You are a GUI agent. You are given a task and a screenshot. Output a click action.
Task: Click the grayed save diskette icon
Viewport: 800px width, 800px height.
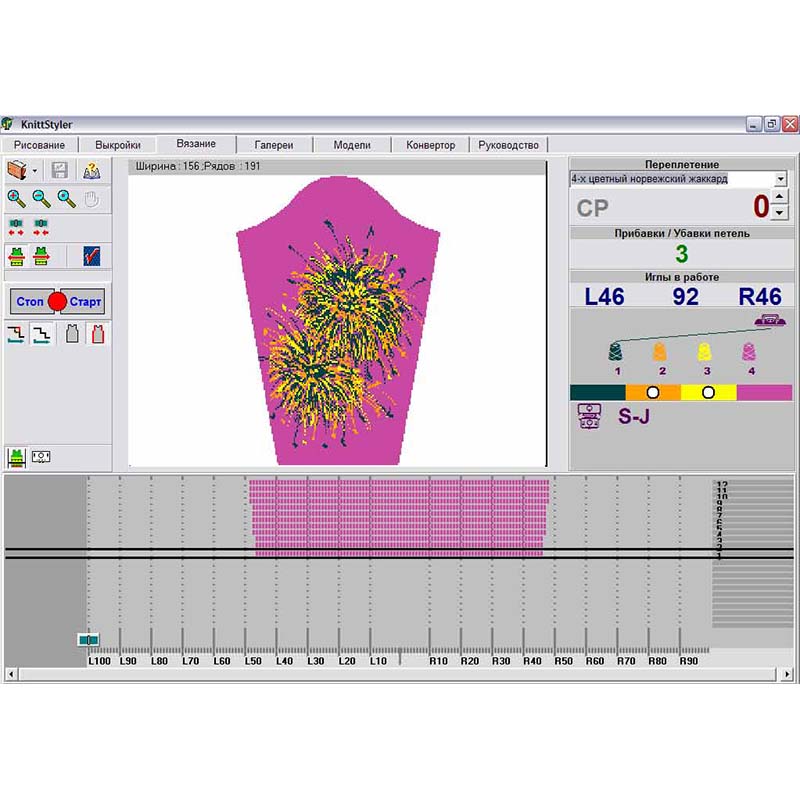[60, 170]
